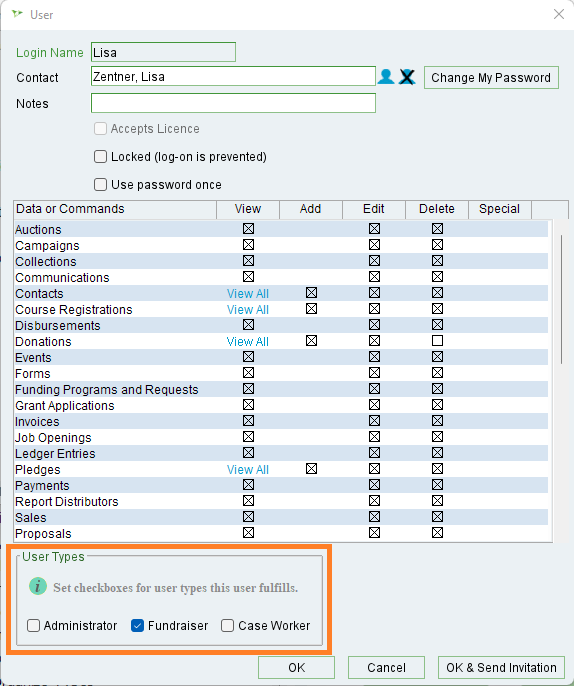
Task: Enable the Administrator user type
Action: click(34, 626)
